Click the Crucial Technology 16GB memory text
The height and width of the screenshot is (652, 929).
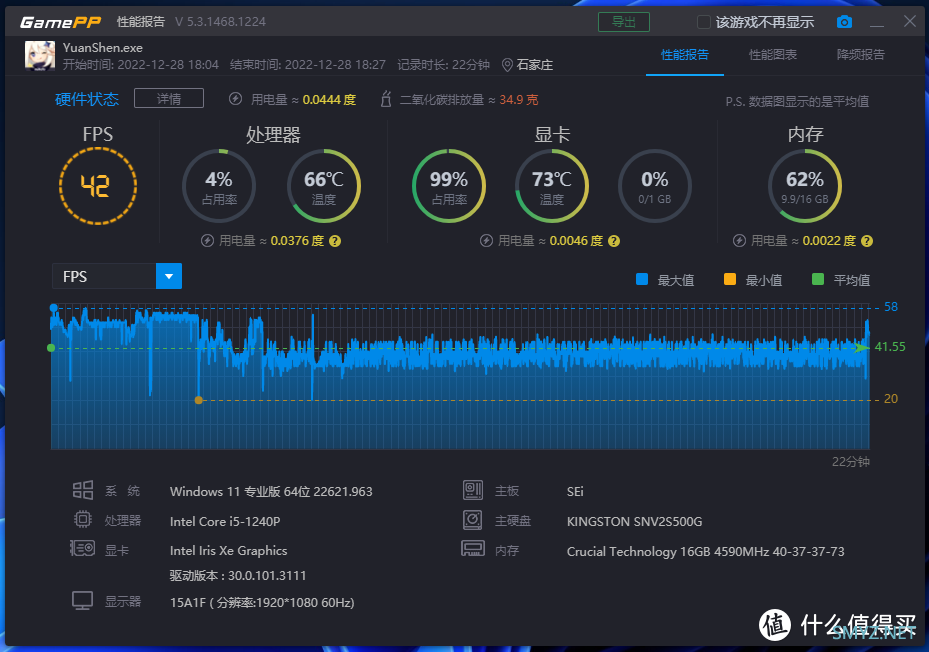pyautogui.click(x=706, y=551)
